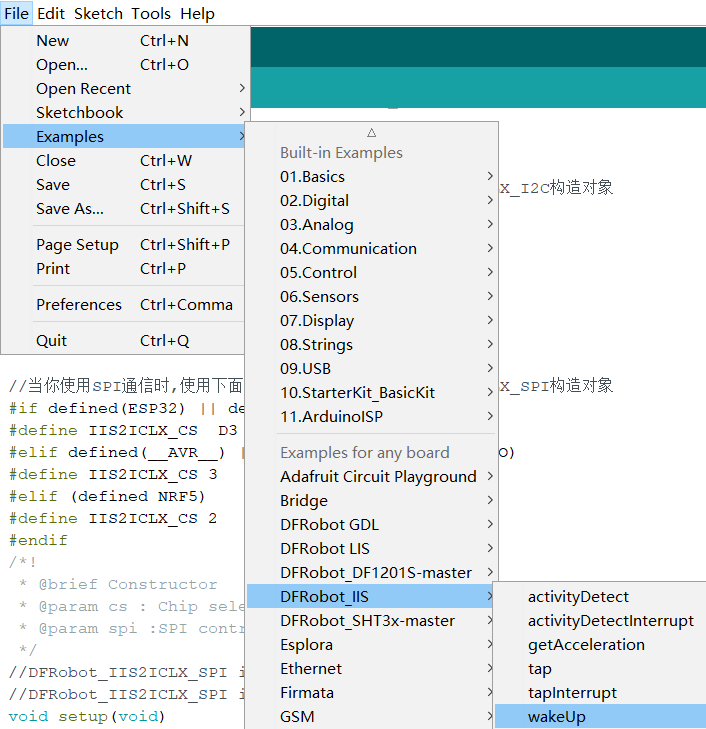Expand 04.Communication examples
The width and height of the screenshot is (706, 729).
pos(372,249)
